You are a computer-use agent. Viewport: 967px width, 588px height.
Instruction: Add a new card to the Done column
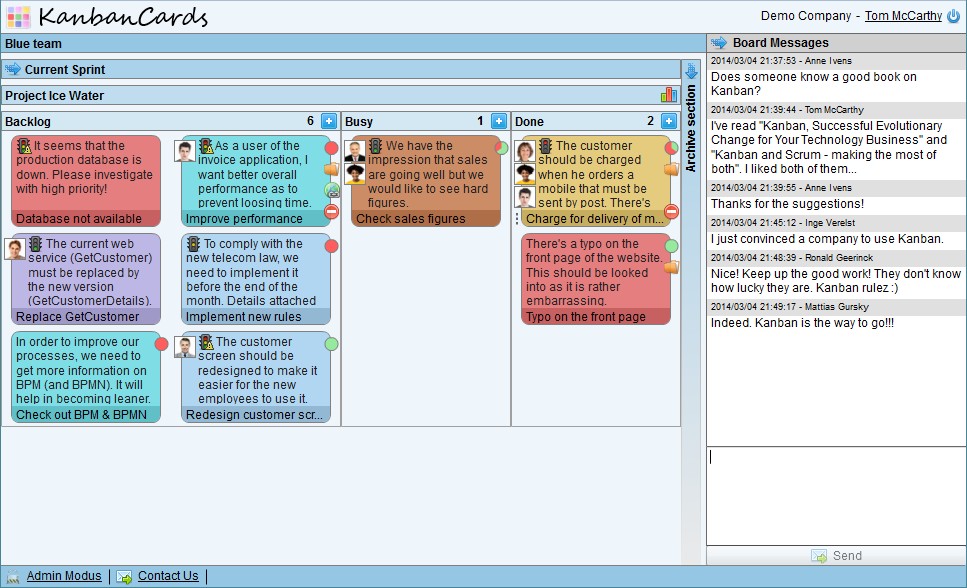(x=669, y=121)
